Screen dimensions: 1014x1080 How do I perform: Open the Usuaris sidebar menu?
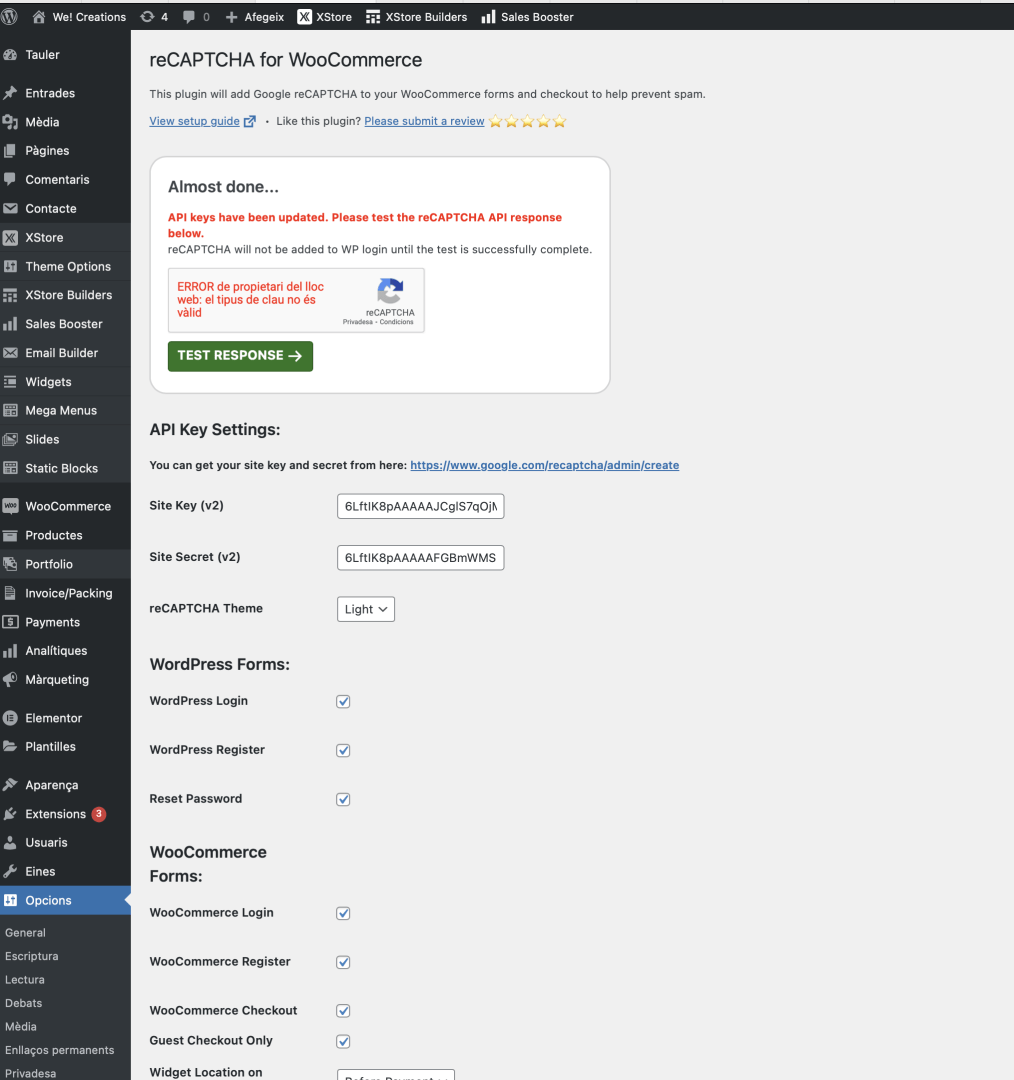pyautogui.click(x=65, y=842)
